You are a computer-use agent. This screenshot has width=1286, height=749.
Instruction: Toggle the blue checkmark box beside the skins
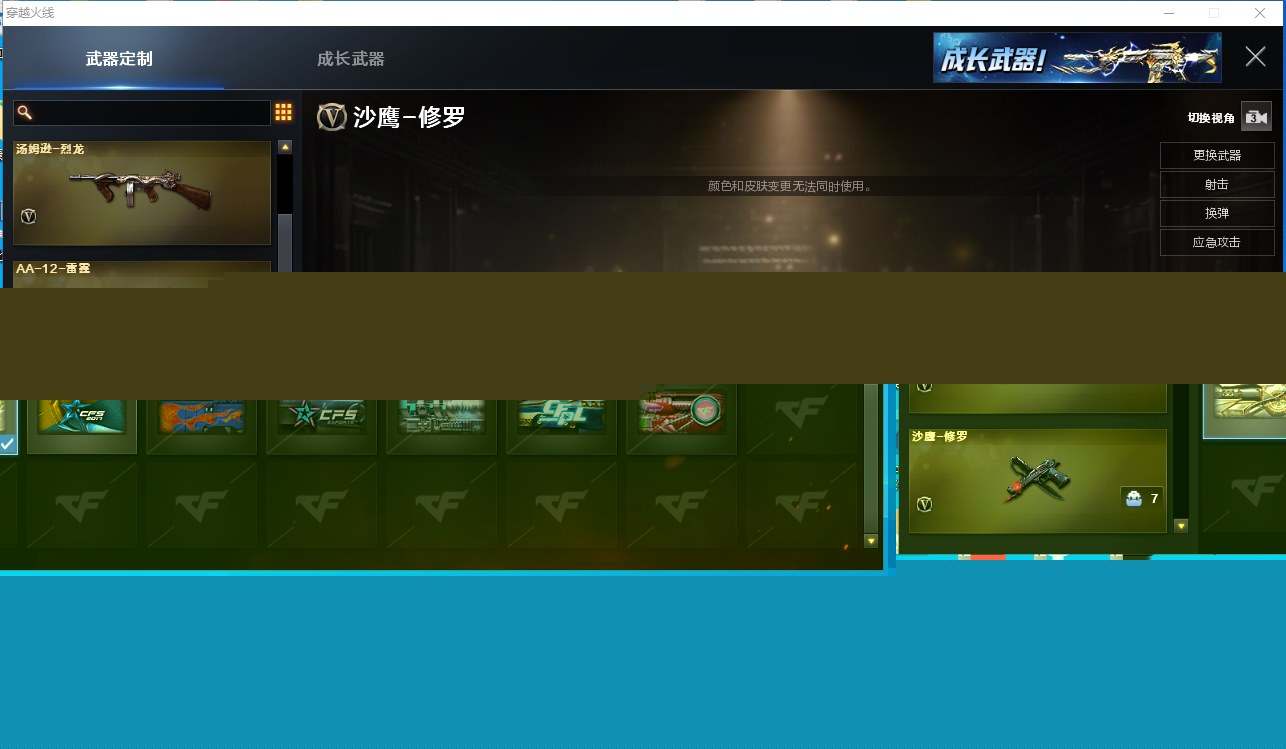coord(7,443)
